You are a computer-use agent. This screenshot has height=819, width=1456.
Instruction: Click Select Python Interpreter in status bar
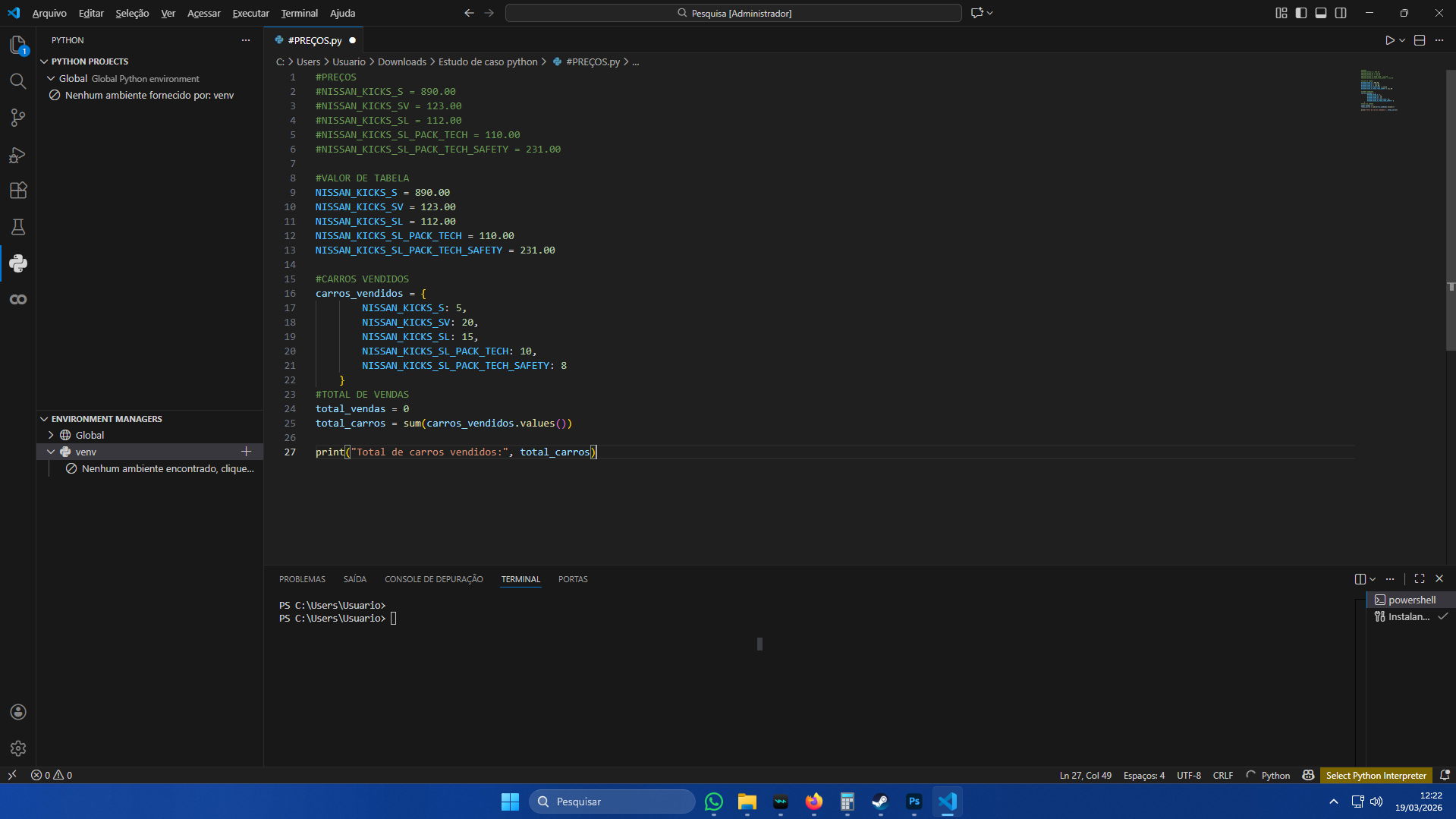(x=1376, y=775)
